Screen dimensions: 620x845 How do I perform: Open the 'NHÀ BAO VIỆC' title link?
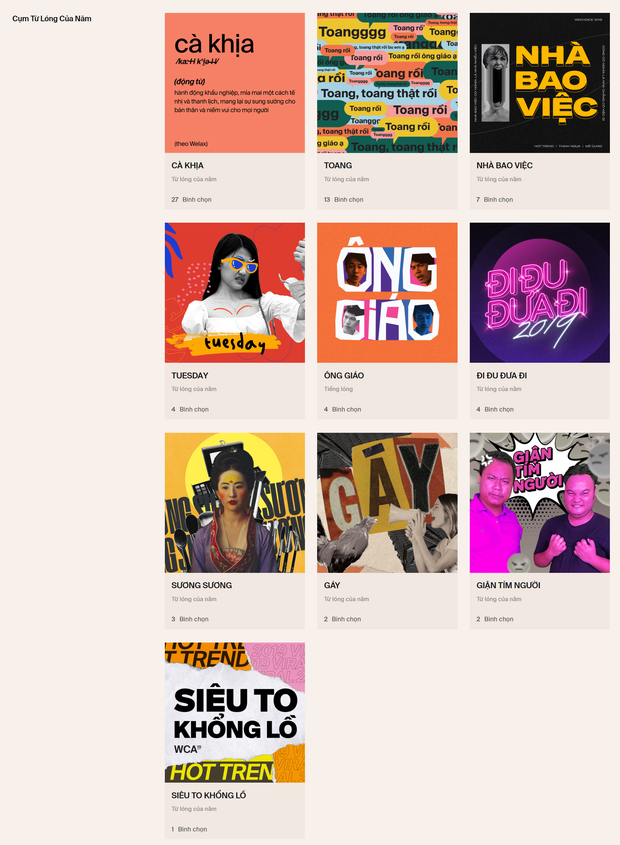click(x=505, y=165)
